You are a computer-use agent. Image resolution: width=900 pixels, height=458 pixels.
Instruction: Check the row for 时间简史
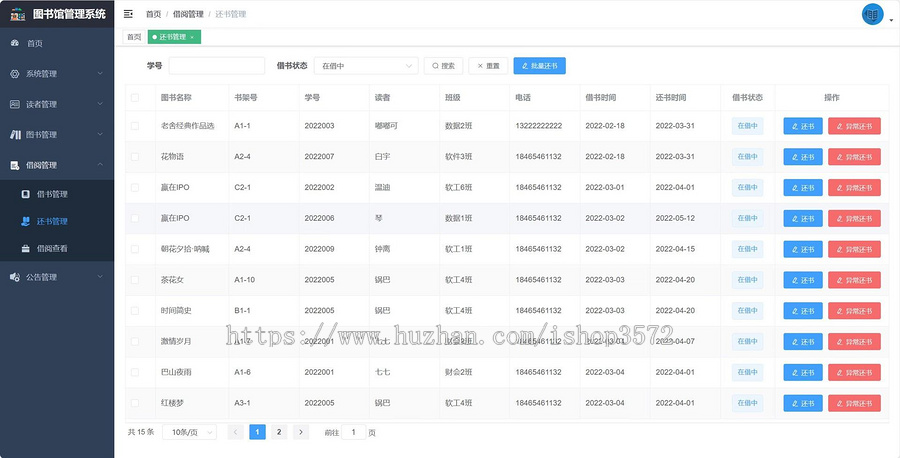135,310
